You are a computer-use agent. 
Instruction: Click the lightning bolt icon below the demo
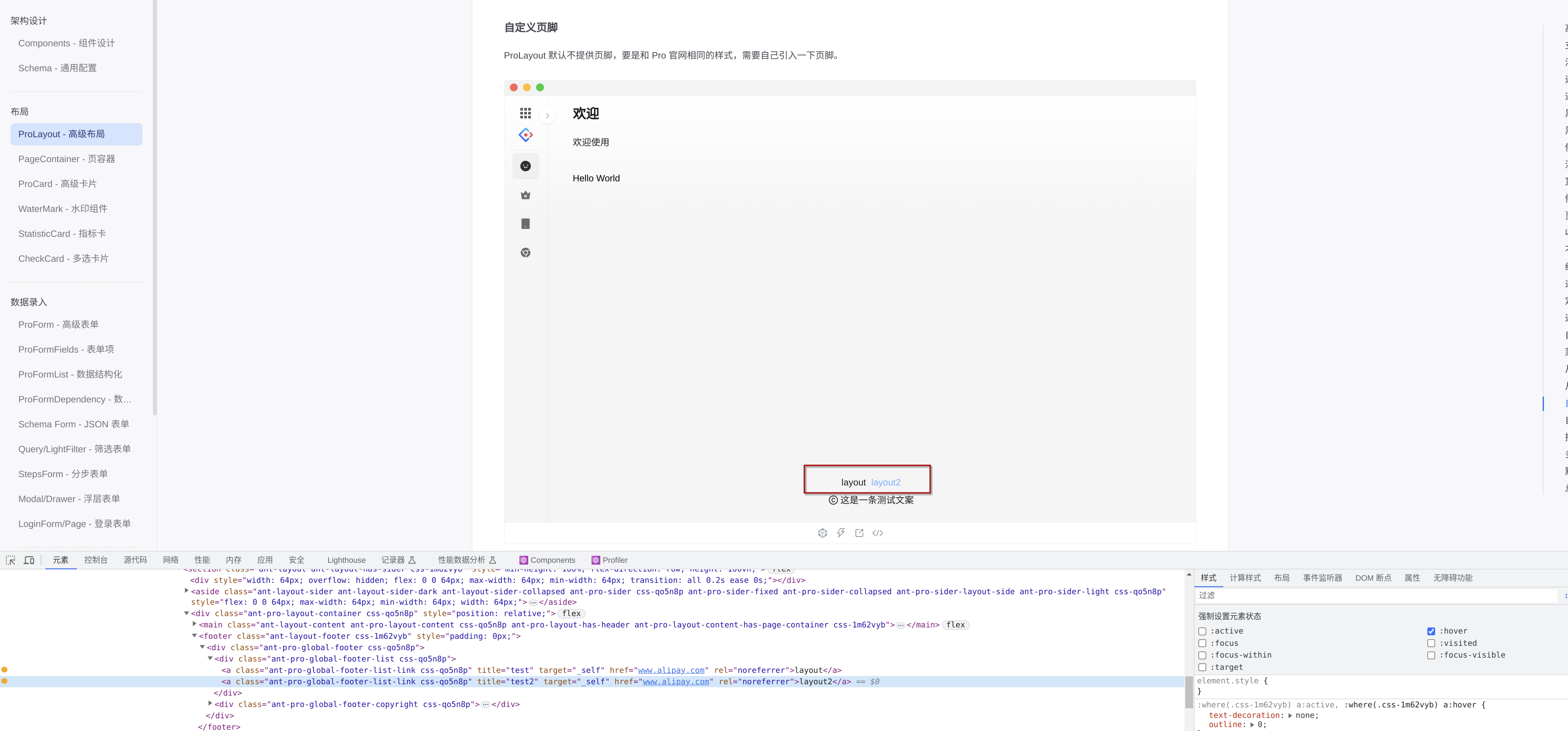click(x=841, y=533)
